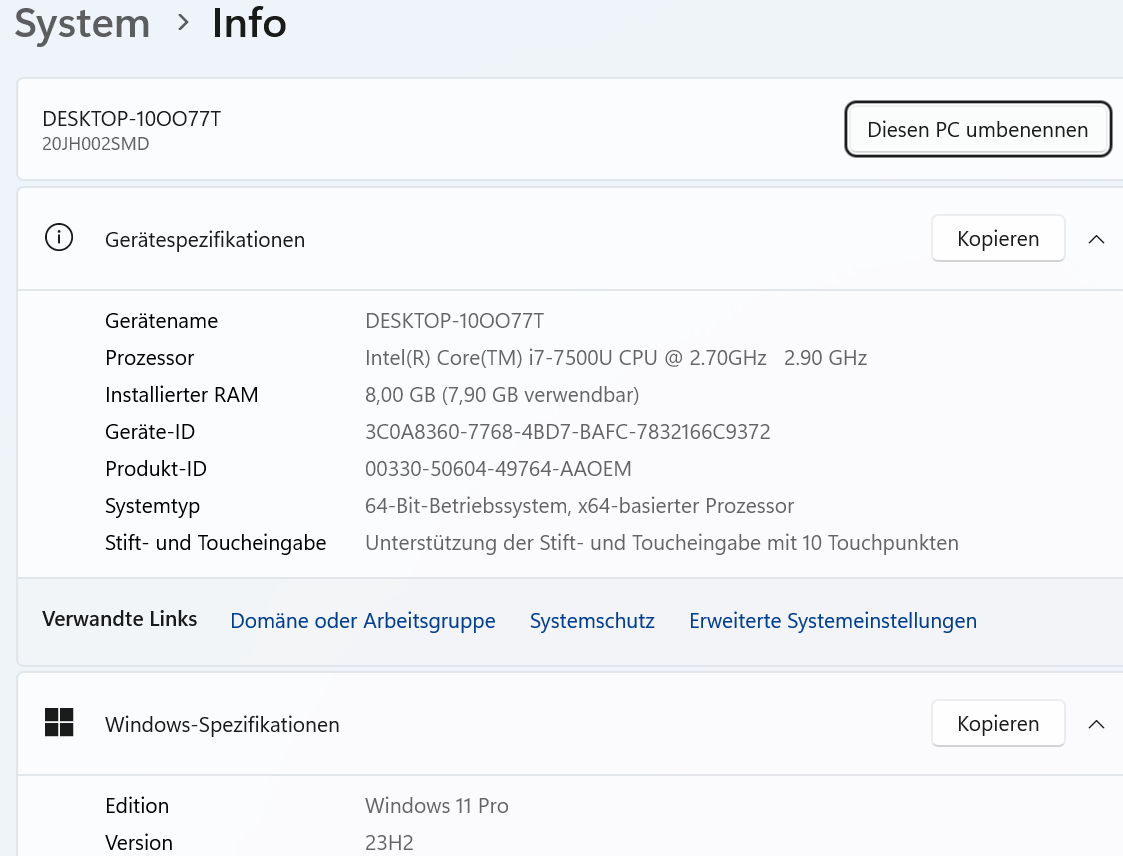Click the Windows-Spezifikationen section heading

click(x=222, y=724)
